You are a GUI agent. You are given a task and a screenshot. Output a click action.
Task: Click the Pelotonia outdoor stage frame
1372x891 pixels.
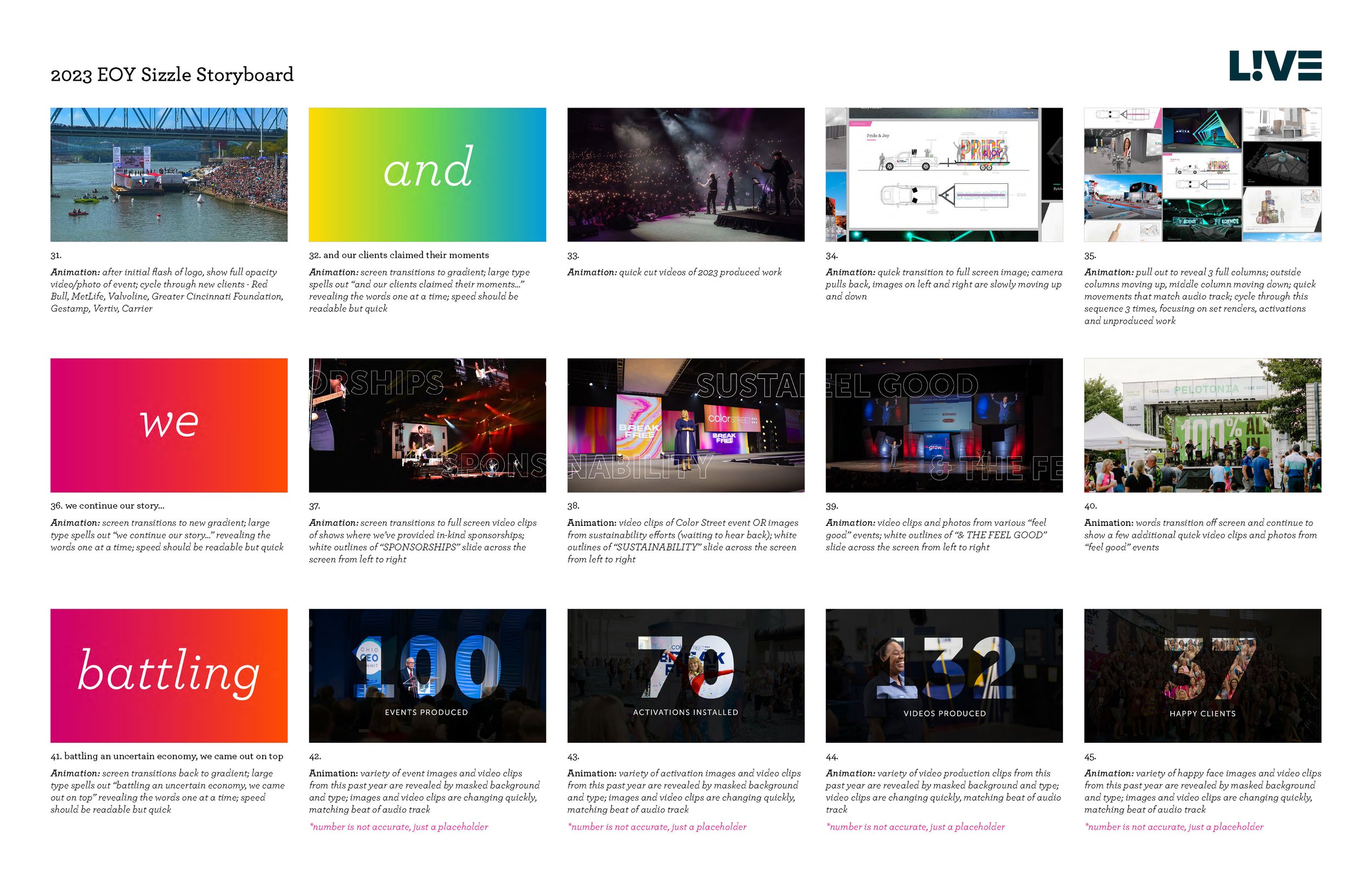click(1202, 425)
